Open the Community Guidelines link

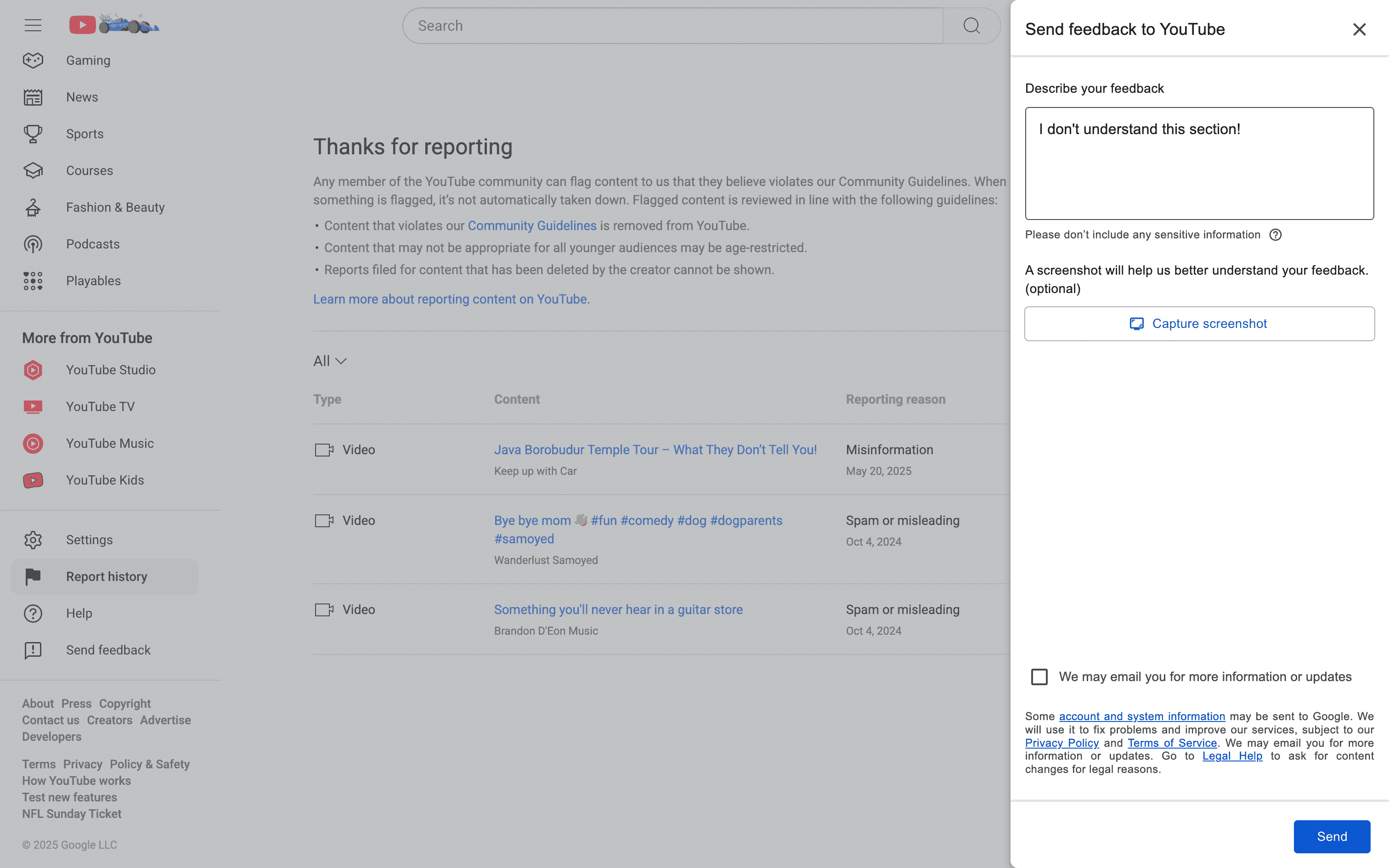click(531, 225)
